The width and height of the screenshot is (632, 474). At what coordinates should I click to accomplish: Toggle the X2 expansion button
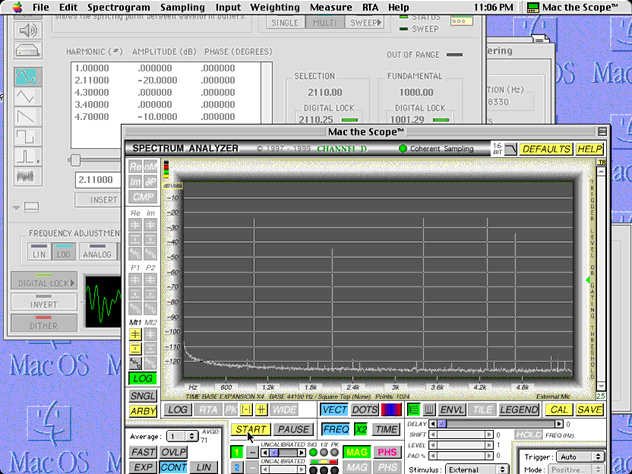click(361, 430)
